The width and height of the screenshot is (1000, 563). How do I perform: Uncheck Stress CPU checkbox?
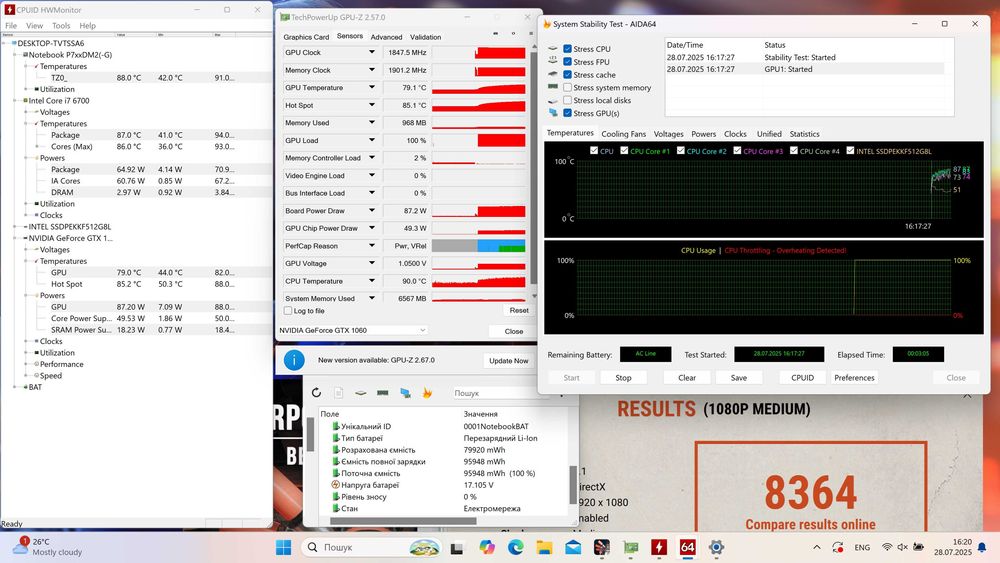click(567, 48)
